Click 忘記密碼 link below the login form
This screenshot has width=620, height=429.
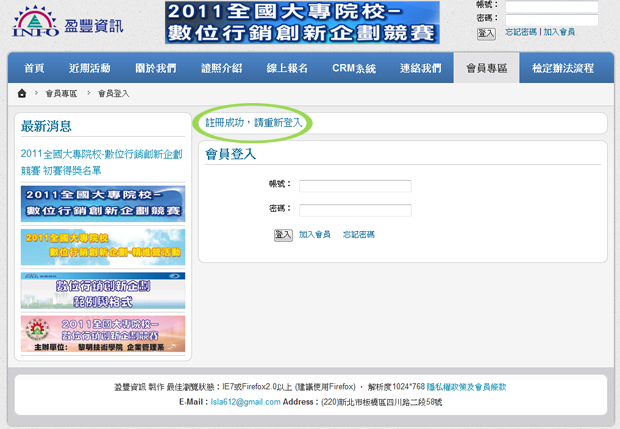pyautogui.click(x=358, y=234)
